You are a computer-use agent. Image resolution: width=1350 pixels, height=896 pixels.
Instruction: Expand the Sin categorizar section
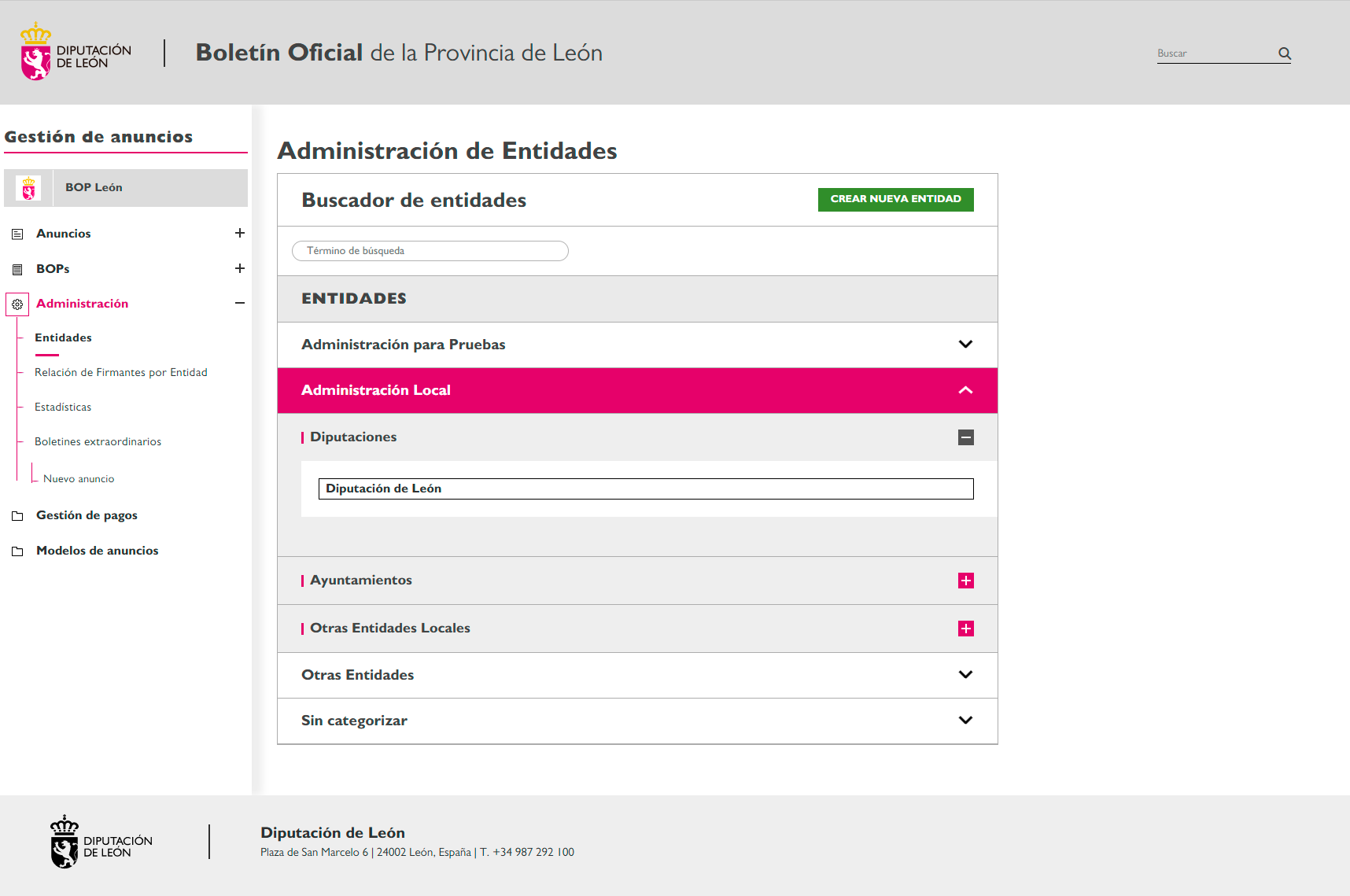965,720
